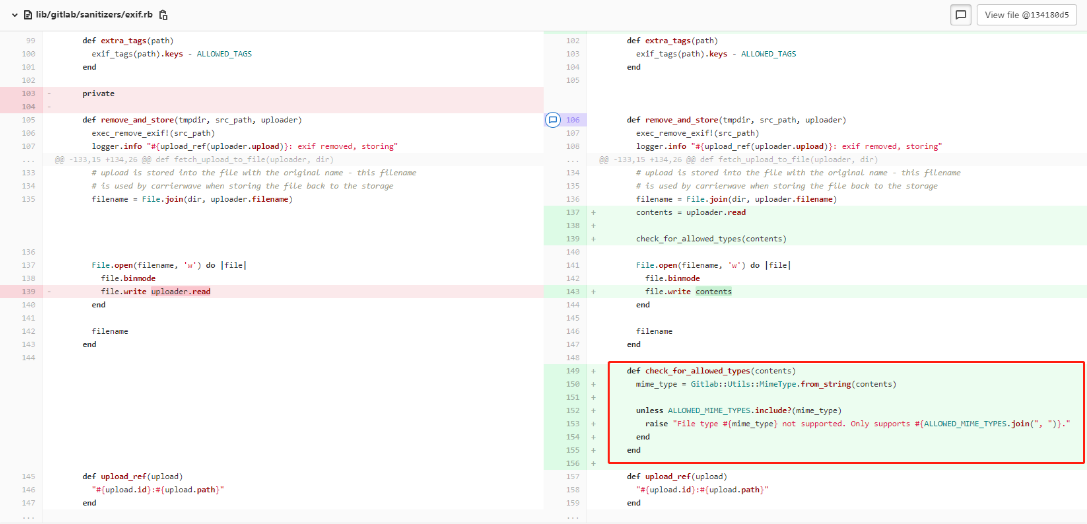Add comment on new line 106
1087x524 pixels.
coord(553,120)
